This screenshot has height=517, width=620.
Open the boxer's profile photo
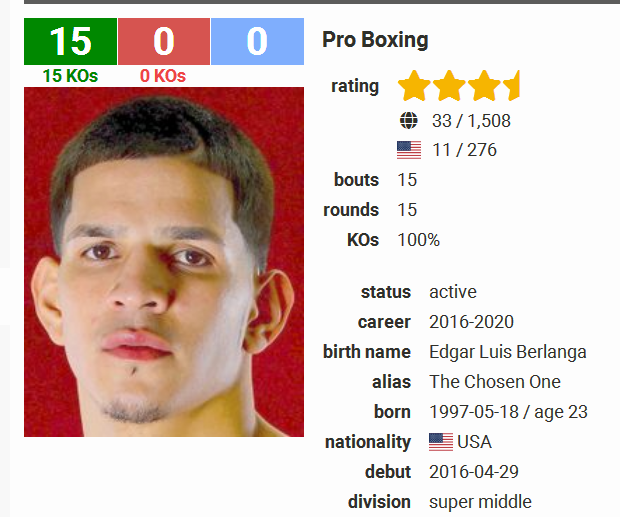point(164,262)
